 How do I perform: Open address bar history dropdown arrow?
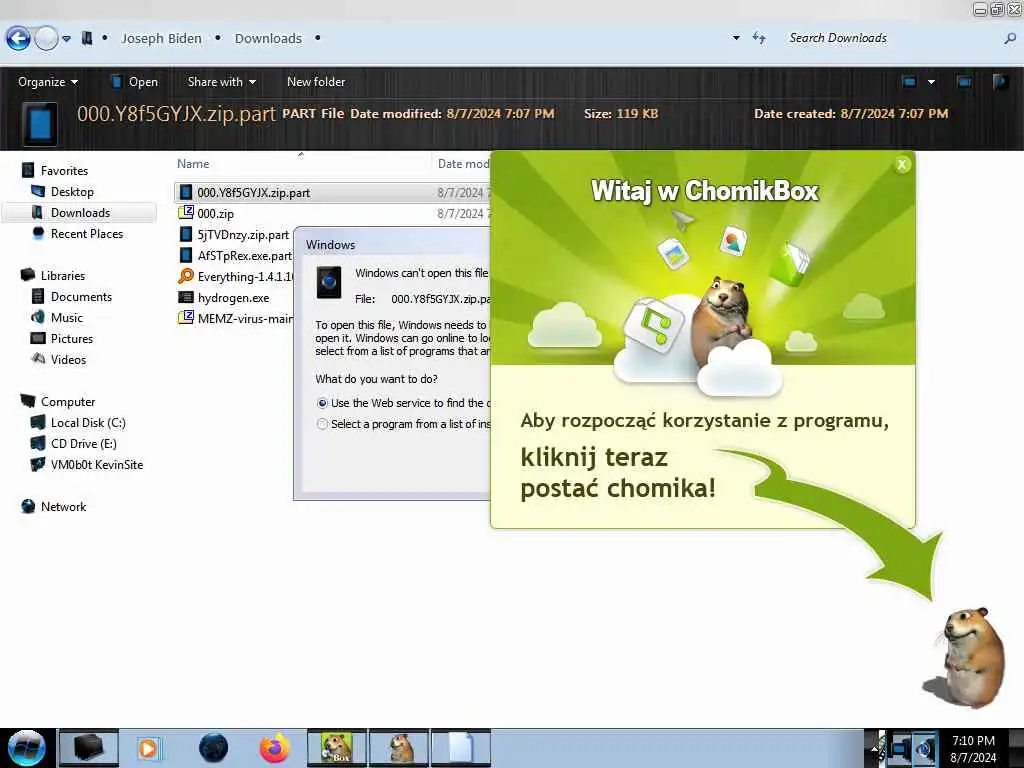click(x=737, y=39)
